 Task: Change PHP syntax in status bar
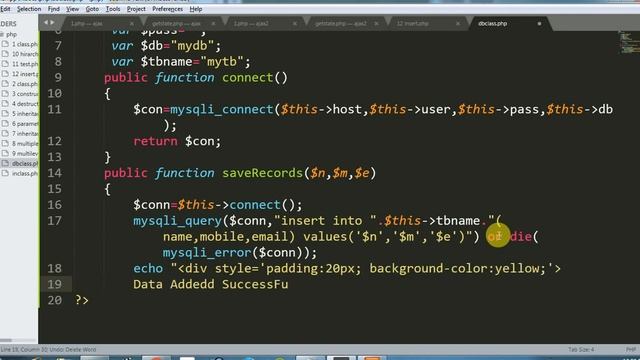click(x=631, y=350)
